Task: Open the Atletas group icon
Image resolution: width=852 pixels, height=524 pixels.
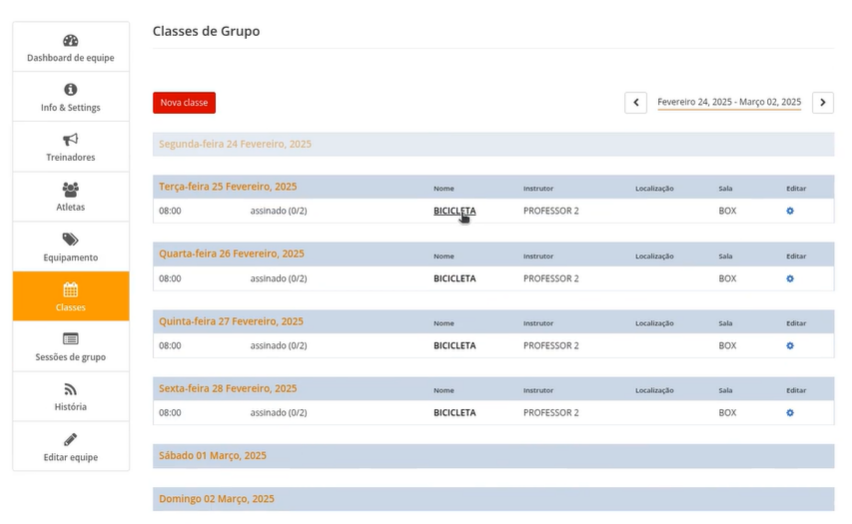Action: pyautogui.click(x=70, y=189)
